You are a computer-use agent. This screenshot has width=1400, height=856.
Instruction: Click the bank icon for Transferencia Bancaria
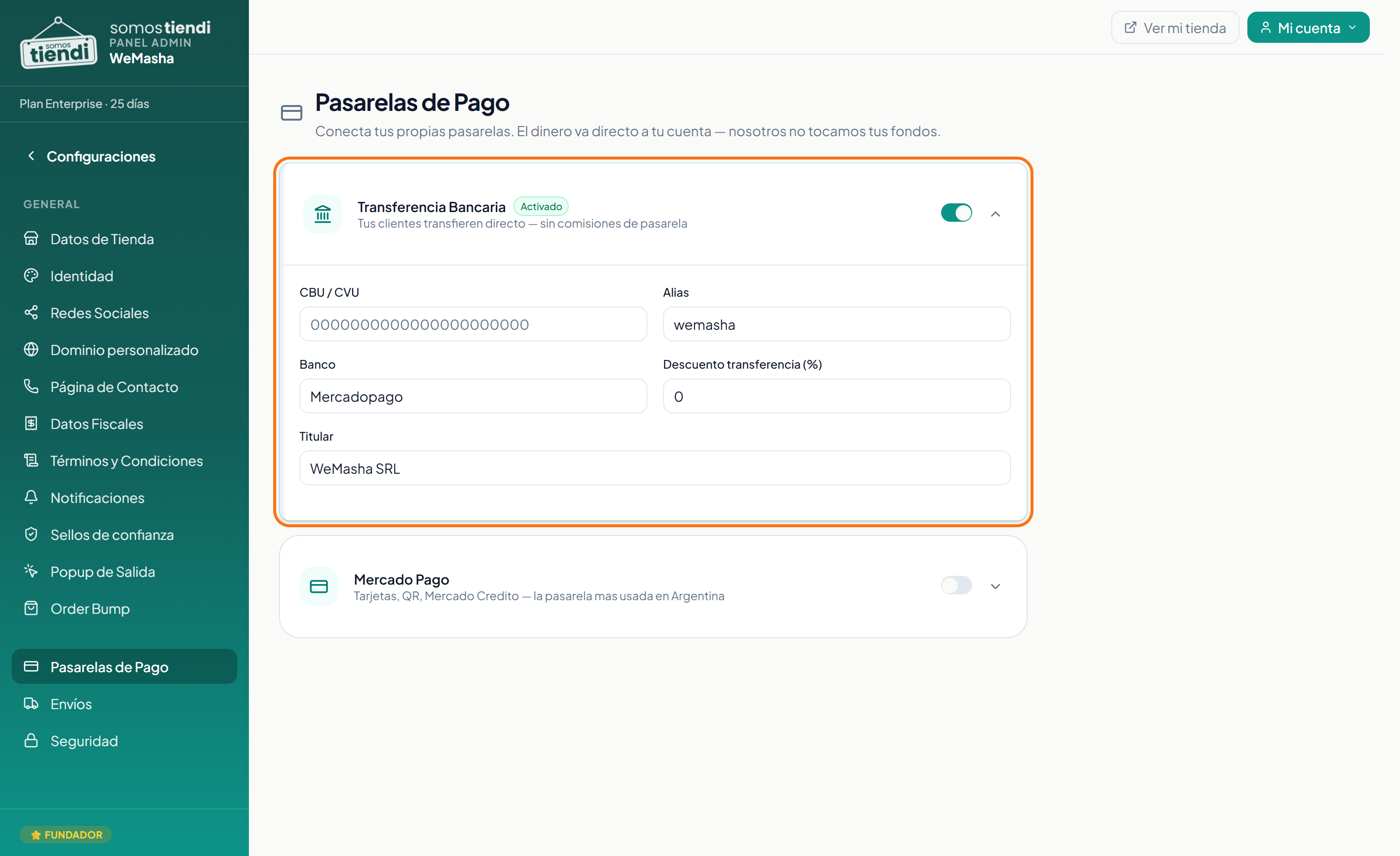pyautogui.click(x=323, y=214)
